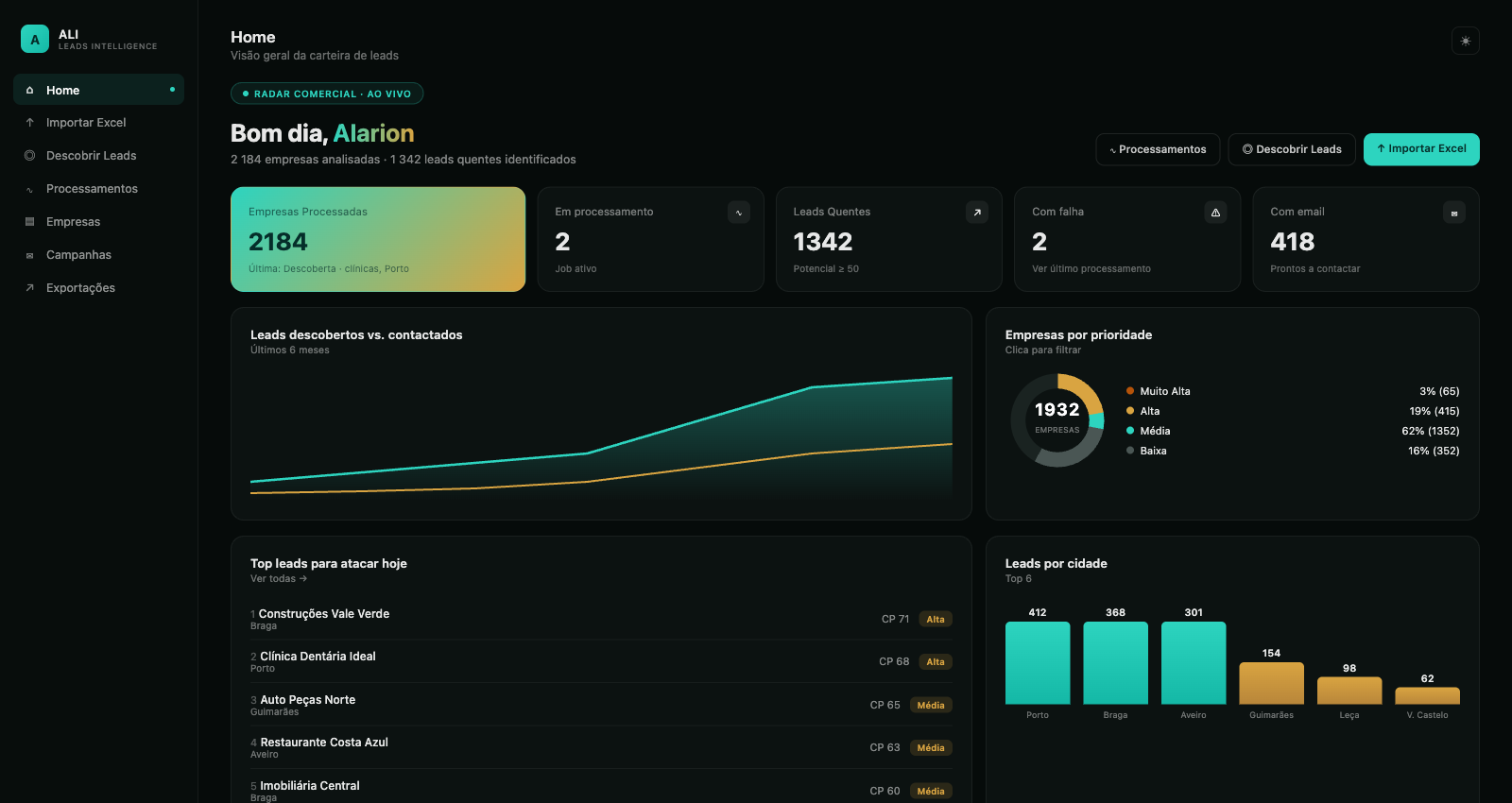This screenshot has width=1512, height=803.
Task: Click the Empresas list icon in sidebar
Action: tap(30, 222)
